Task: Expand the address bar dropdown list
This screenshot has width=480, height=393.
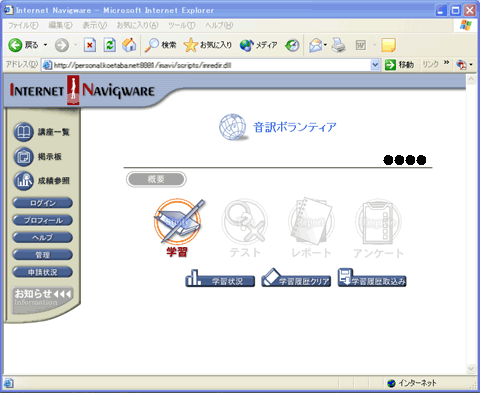Action: [375, 65]
